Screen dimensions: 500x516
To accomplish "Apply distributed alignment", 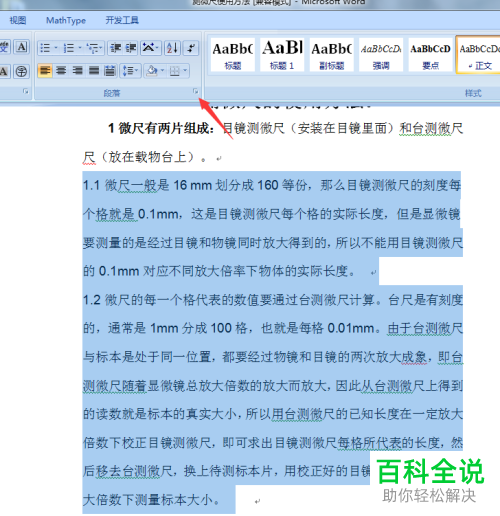I will (110, 71).
